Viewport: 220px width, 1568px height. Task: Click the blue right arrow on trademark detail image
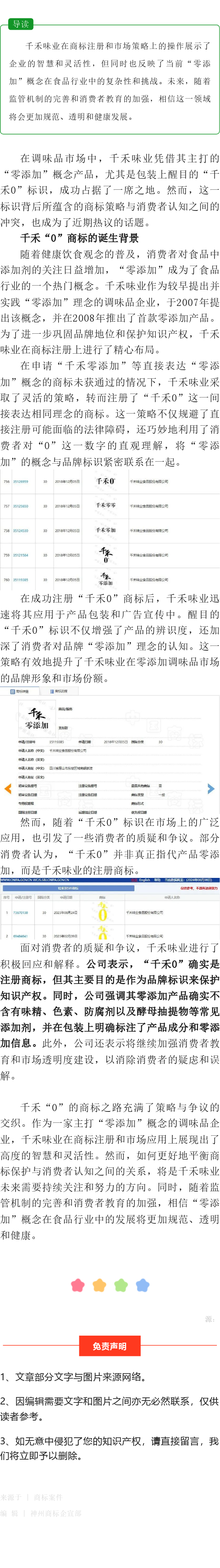211,788
